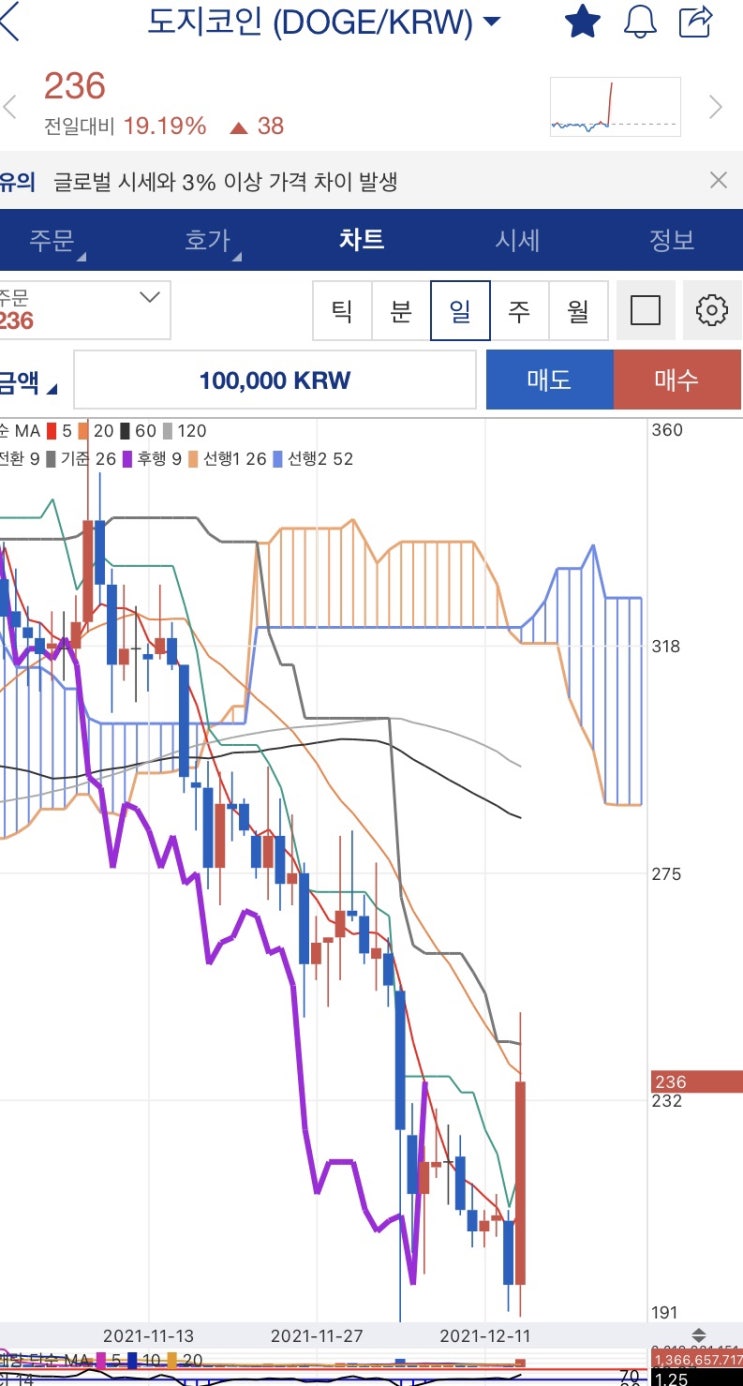Tap the current price 236 axis marker
Screen dimensions: 743x1386
697,1082
